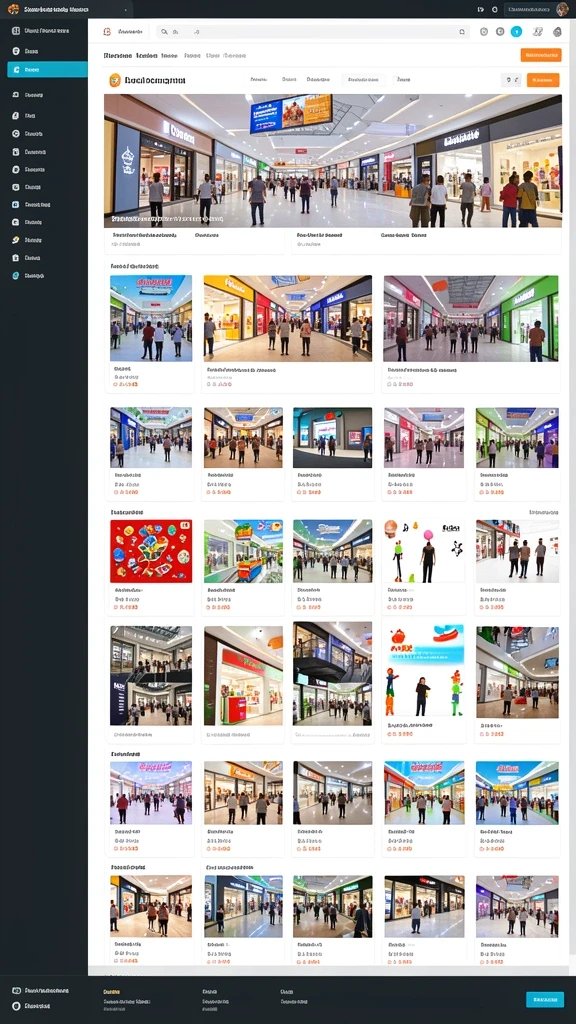Click the orange badge icon beside the page title
576x1024 pixels.
(x=115, y=80)
